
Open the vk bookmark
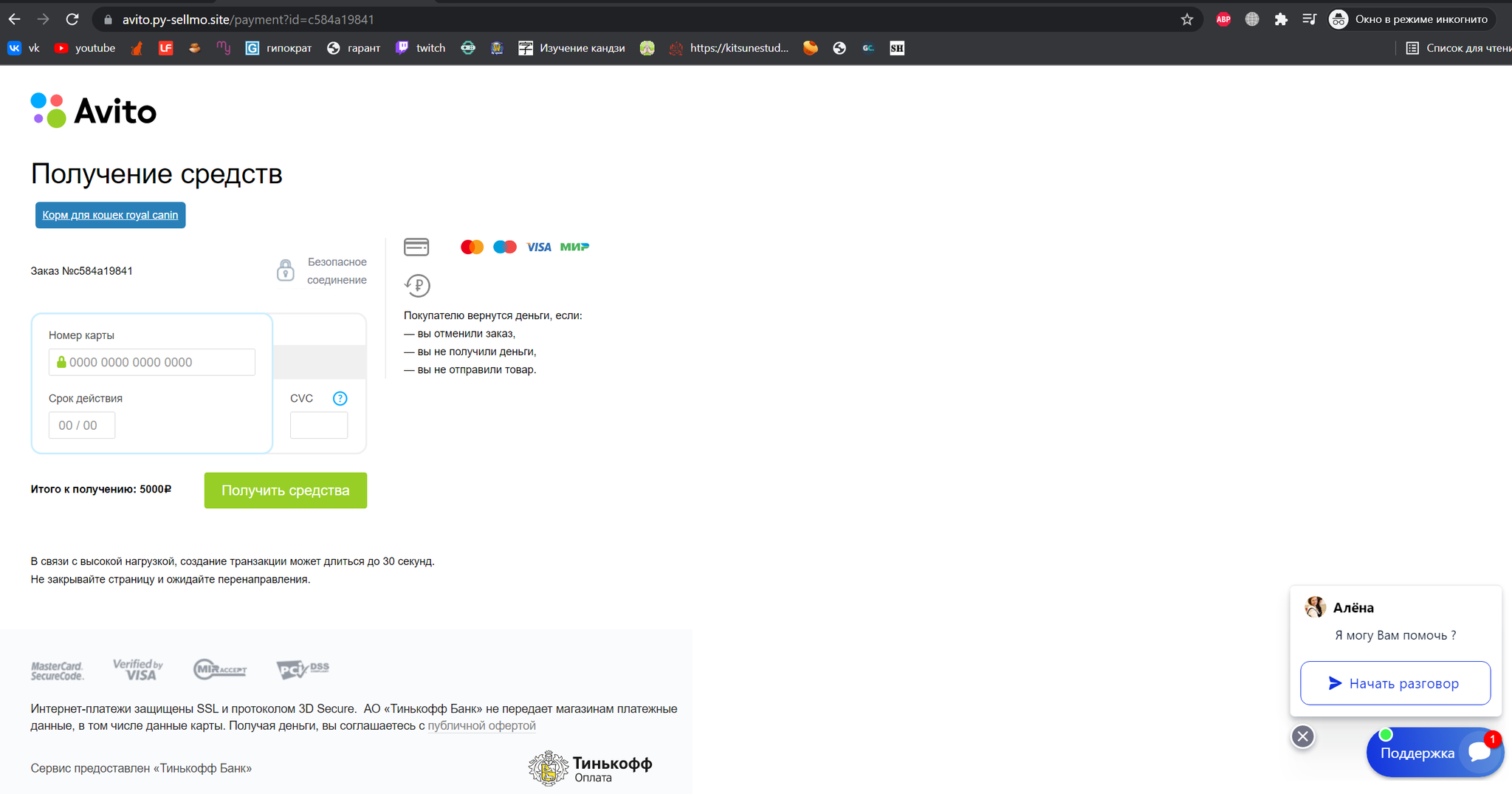tap(24, 48)
